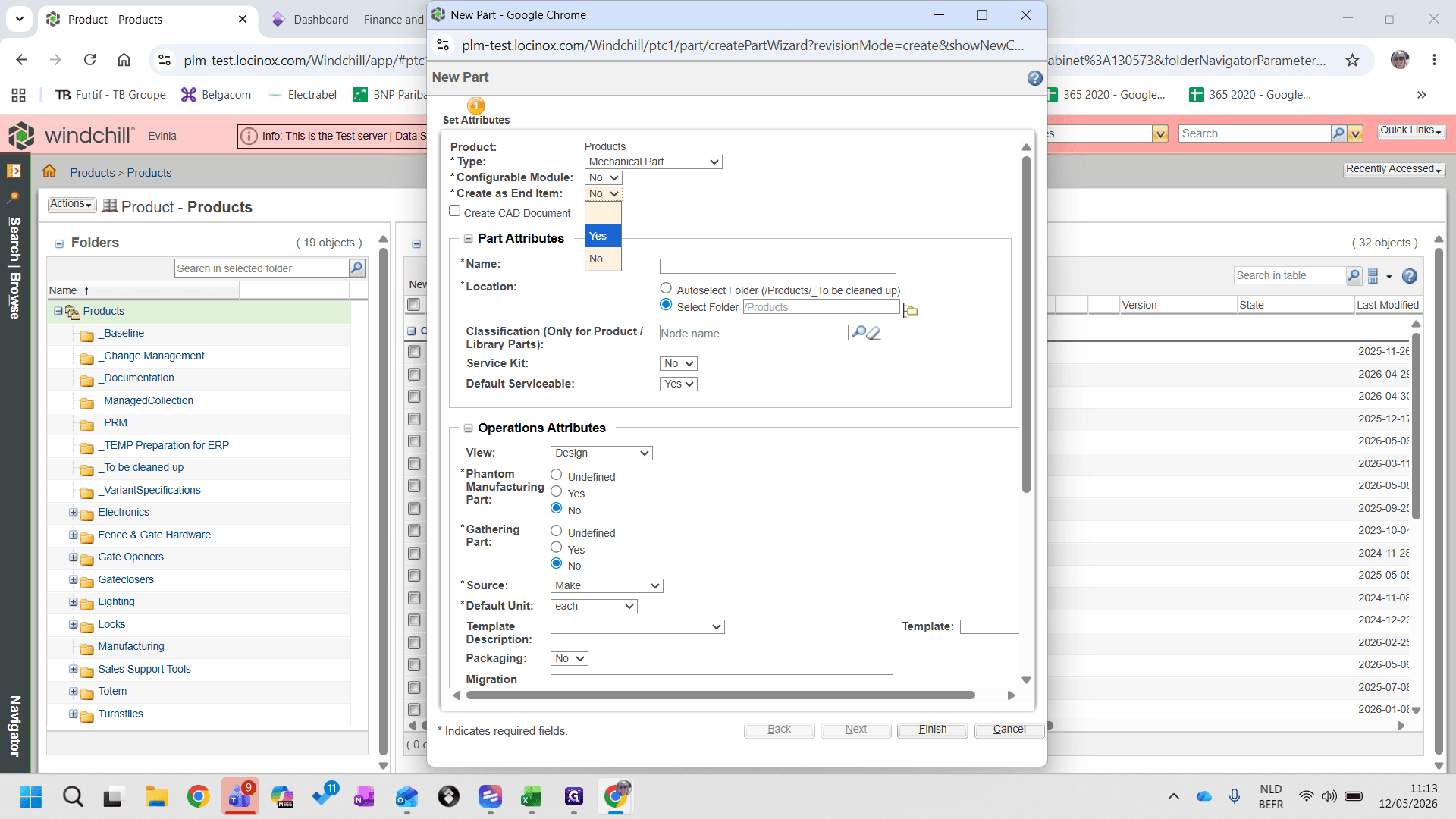Set Gathering Part to Undefined
Screen dimensions: 1456x819
click(556, 531)
